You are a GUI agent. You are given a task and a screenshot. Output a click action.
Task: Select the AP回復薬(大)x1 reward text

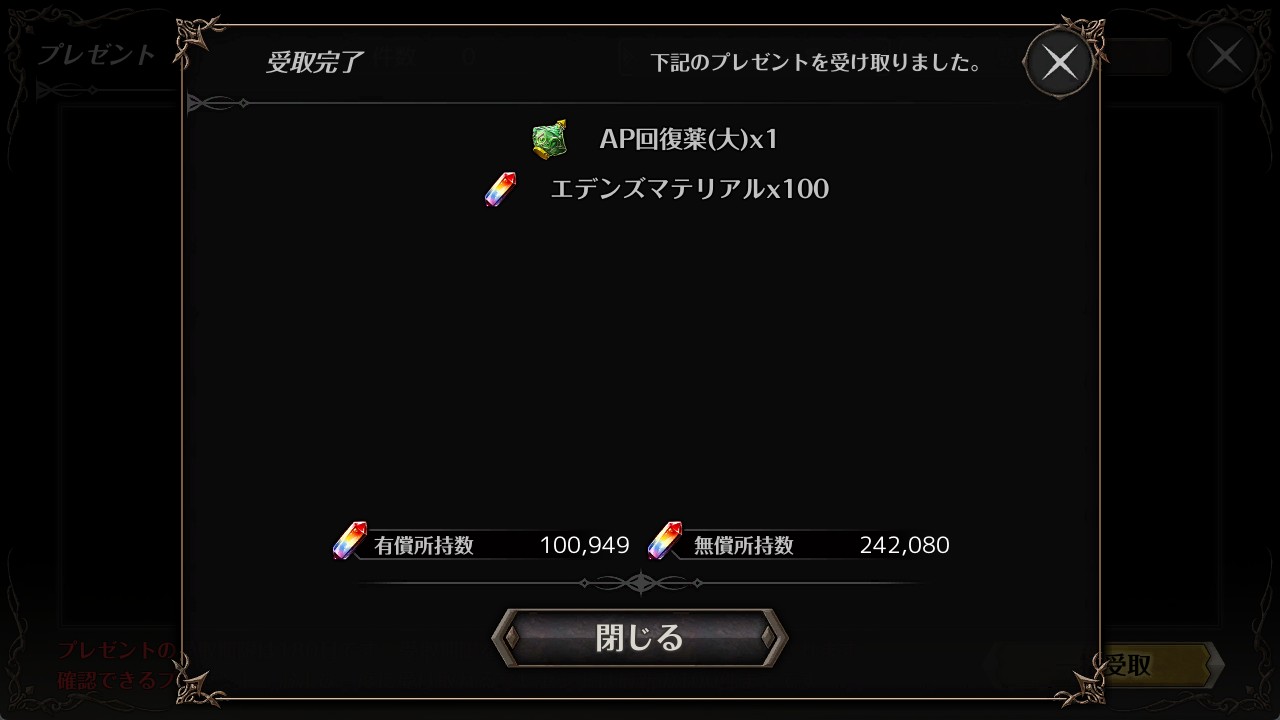point(688,139)
